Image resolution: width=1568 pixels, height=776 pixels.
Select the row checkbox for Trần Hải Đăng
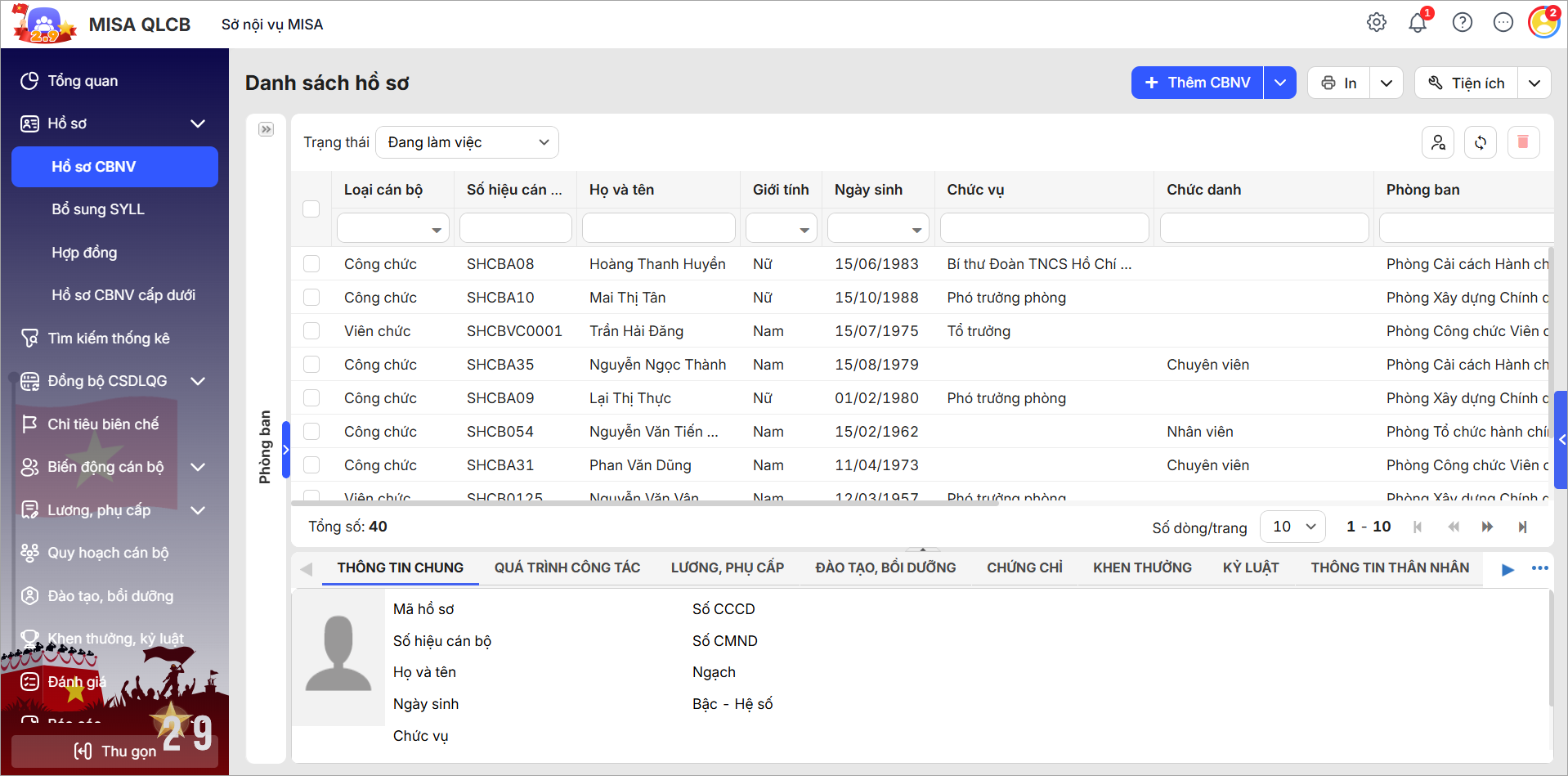[311, 331]
